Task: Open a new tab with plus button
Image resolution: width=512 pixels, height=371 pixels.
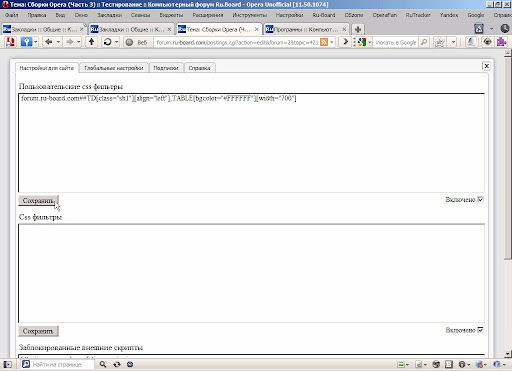Action: click(358, 29)
